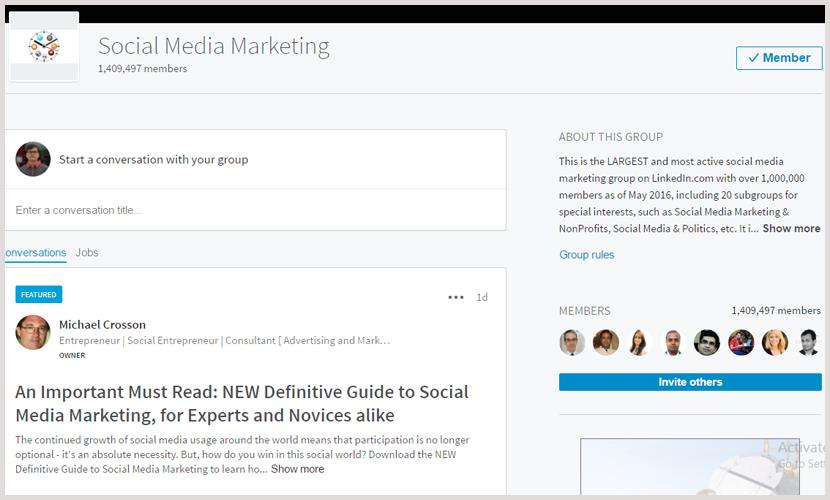Click the 1,409,497 members count in Members section
The image size is (830, 500).
776,311
